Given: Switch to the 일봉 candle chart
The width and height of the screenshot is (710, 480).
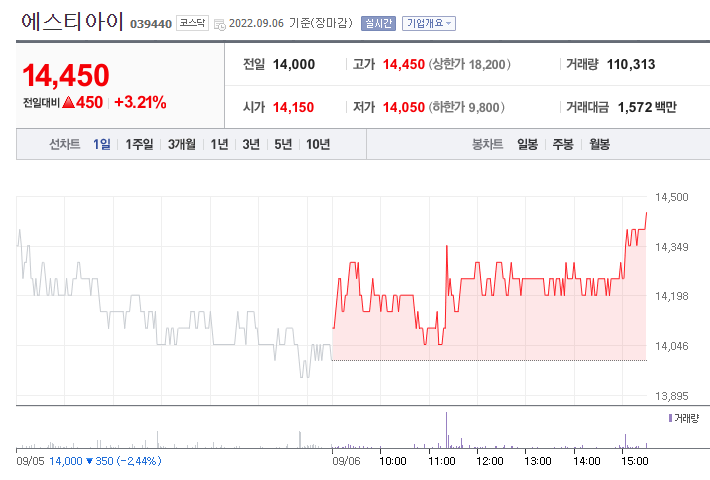Looking at the screenshot, I should [x=528, y=144].
